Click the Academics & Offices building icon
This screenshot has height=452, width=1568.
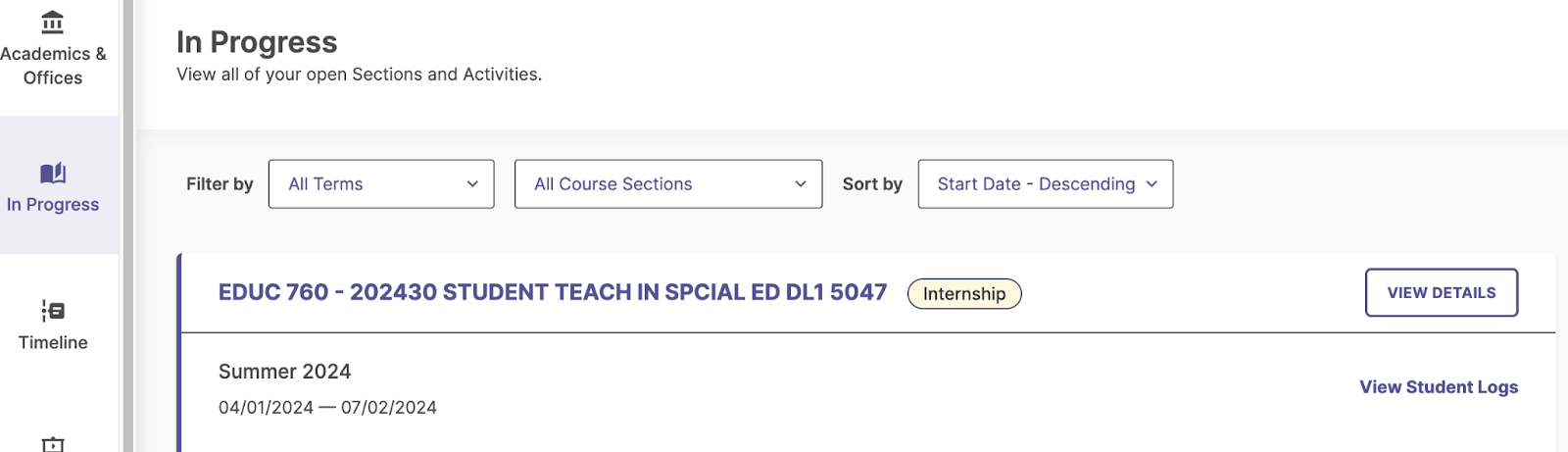tap(53, 21)
